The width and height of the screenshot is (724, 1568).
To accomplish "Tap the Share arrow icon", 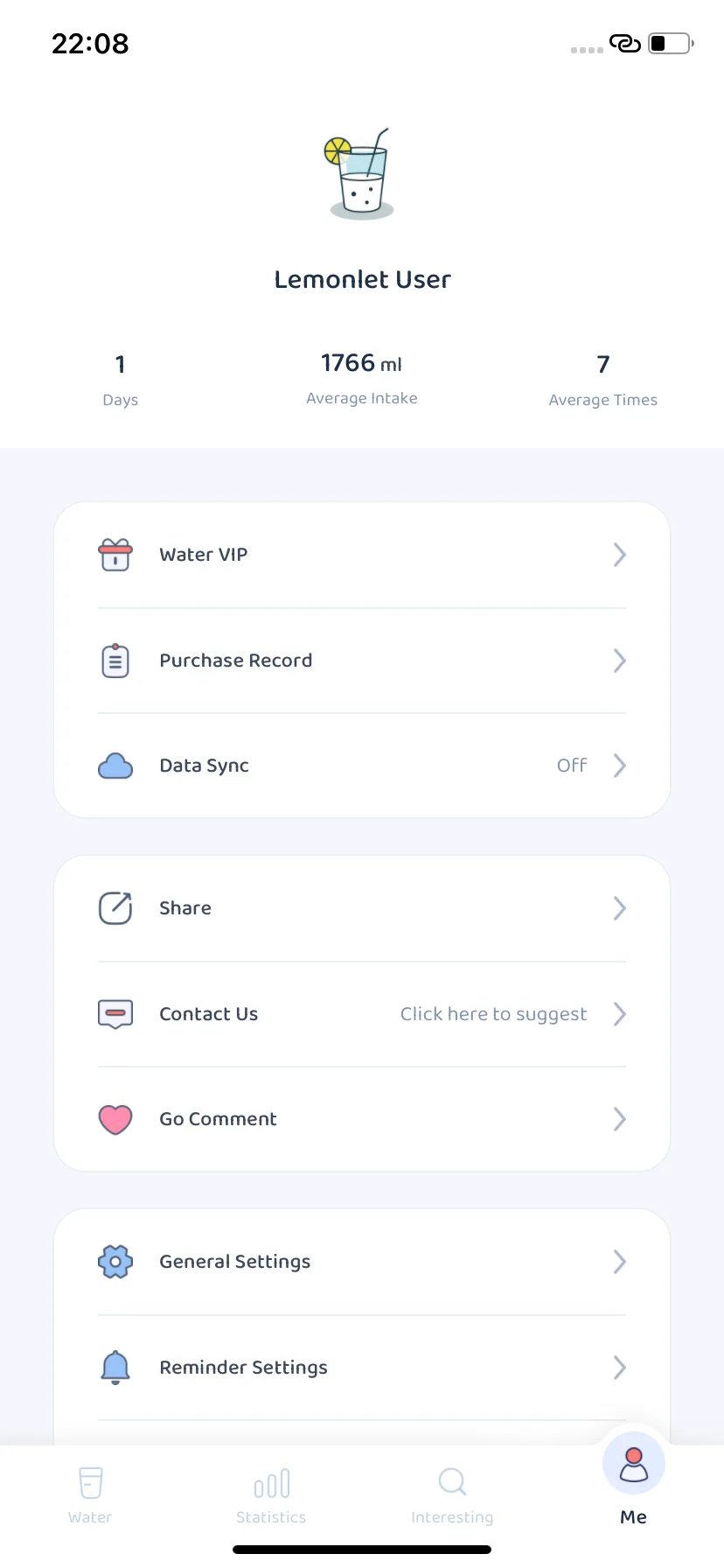I will pos(115,908).
